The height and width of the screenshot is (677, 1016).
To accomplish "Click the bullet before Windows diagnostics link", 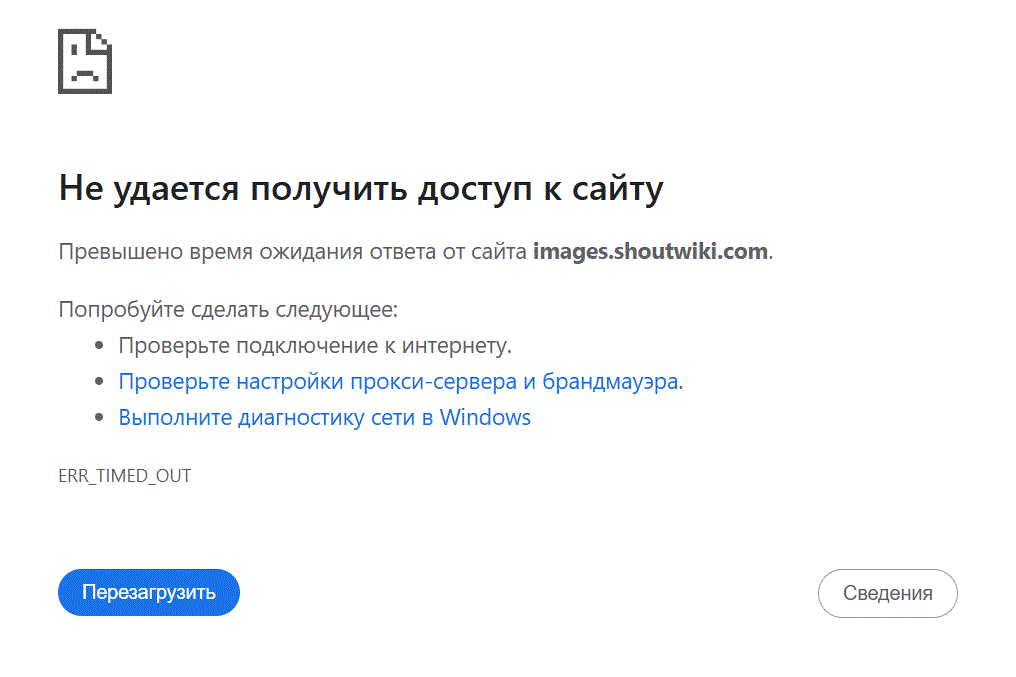I will click(99, 417).
